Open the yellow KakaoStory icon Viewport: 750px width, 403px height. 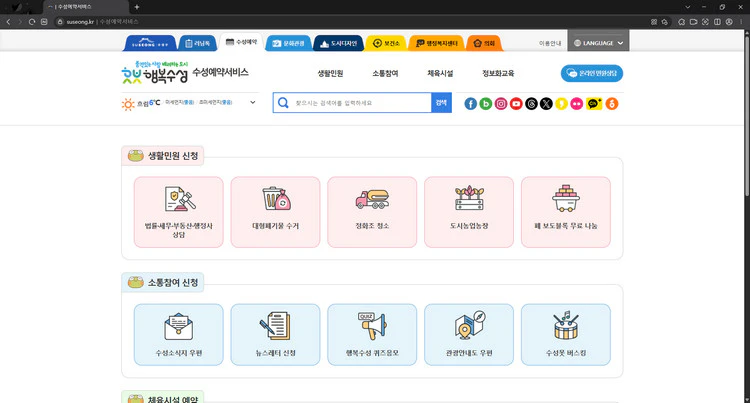pyautogui.click(x=562, y=104)
